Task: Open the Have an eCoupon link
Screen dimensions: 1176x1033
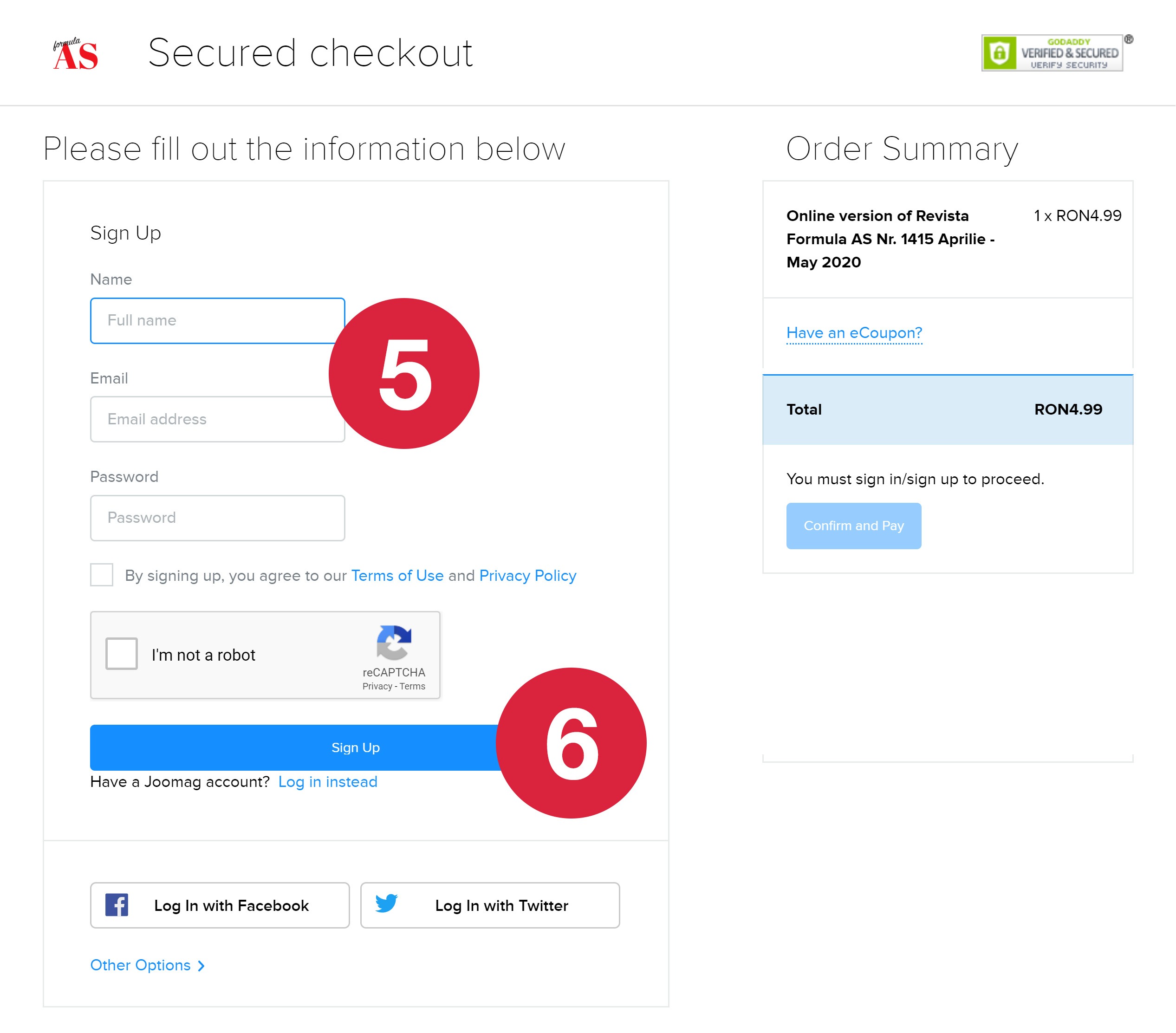Action: tap(854, 332)
